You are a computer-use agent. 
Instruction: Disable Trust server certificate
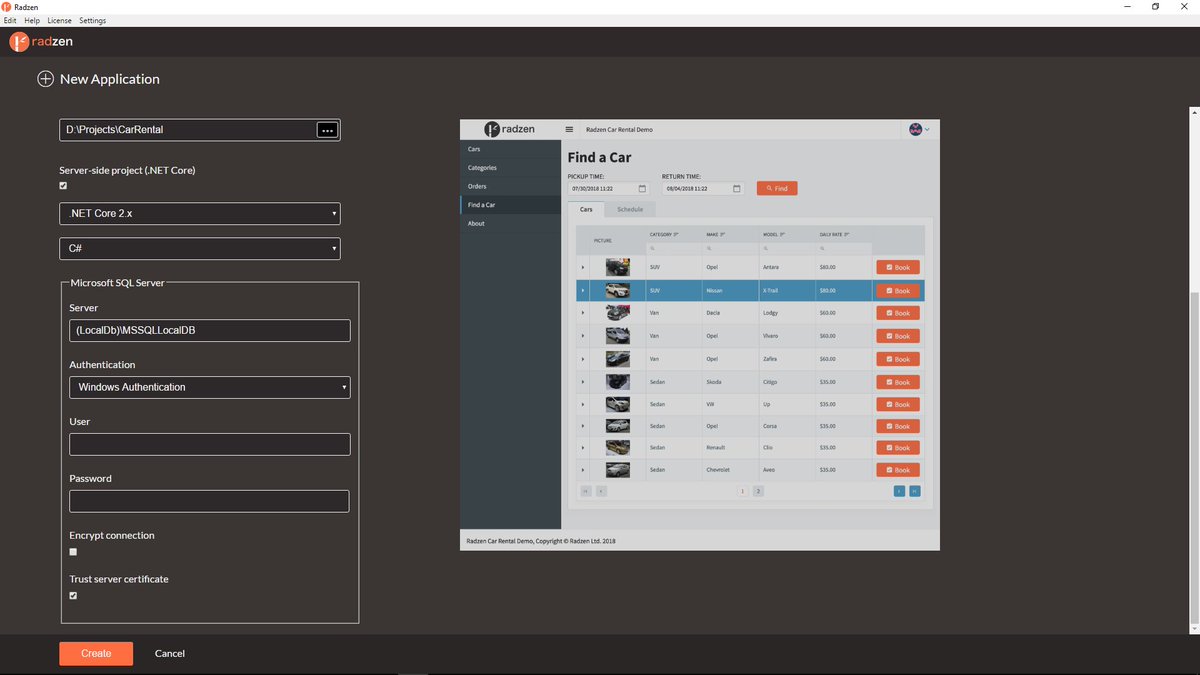pos(73,595)
